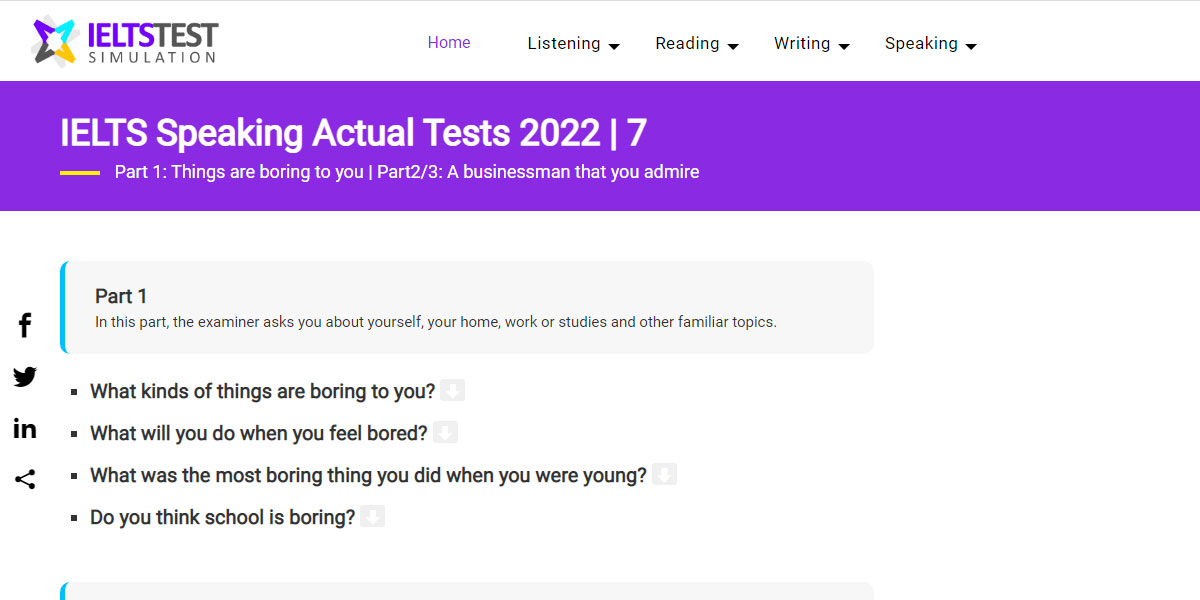This screenshot has width=1200, height=600.
Task: Download audio for "What kinds of things are boring to you?"
Action: coord(453,390)
